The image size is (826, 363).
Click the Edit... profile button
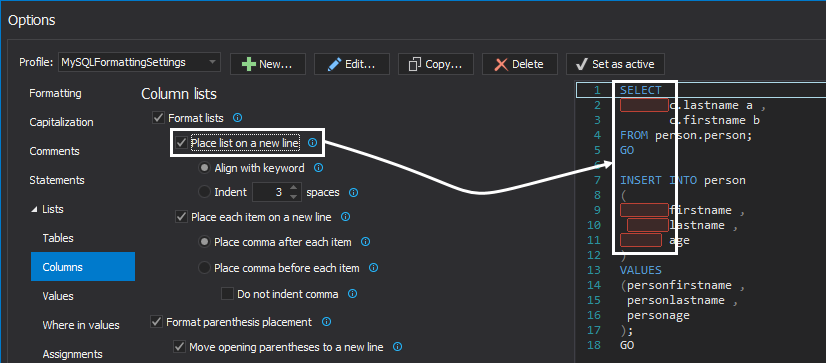[352, 64]
